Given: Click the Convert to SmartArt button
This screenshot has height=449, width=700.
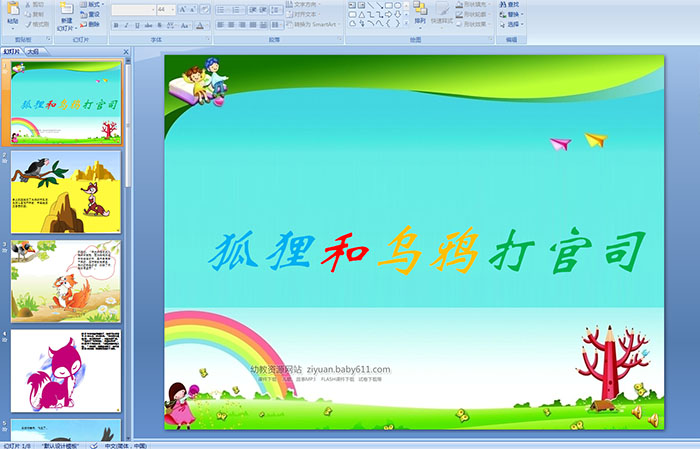Looking at the screenshot, I should coord(312,24).
